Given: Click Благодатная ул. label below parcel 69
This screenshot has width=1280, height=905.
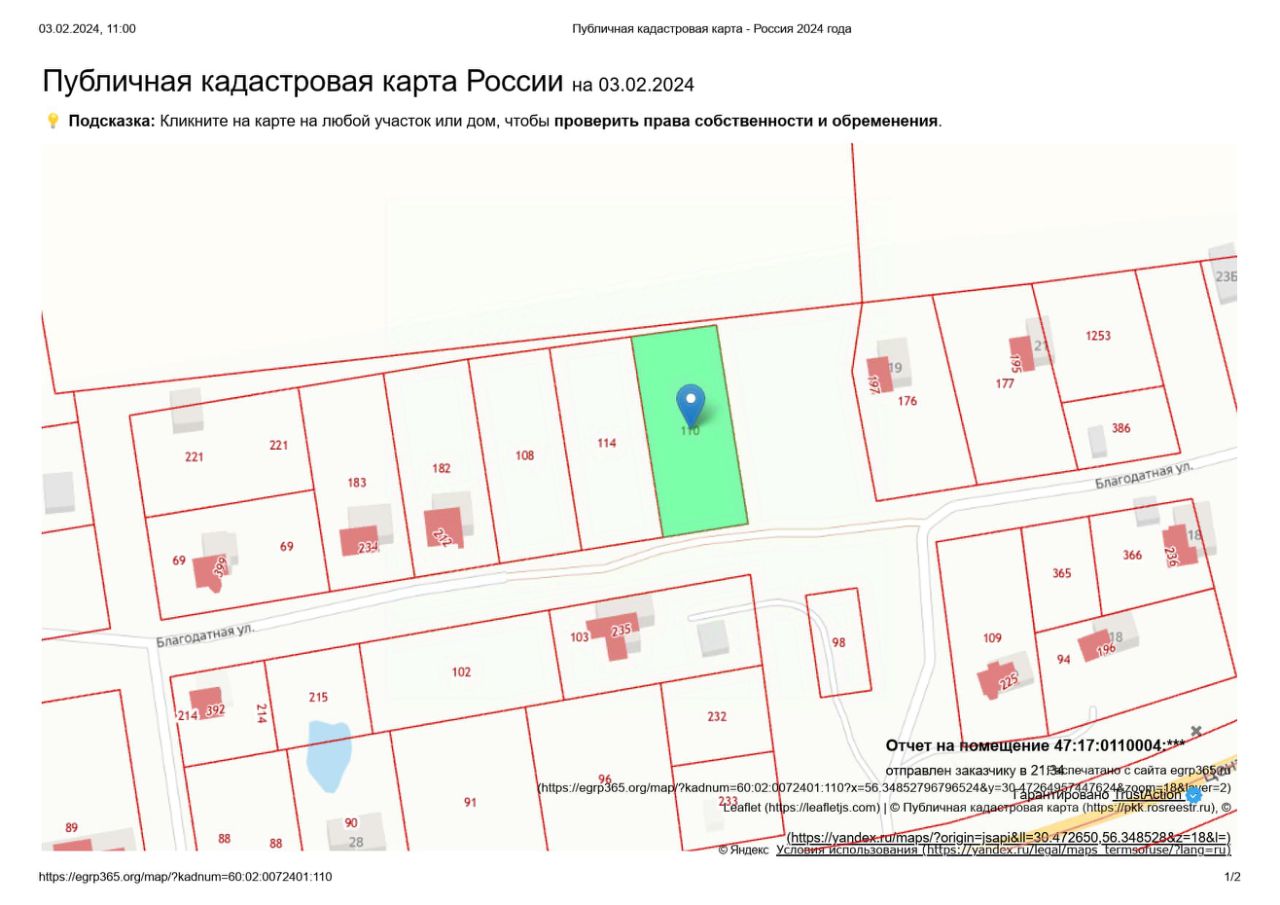Looking at the screenshot, I should click(206, 634).
